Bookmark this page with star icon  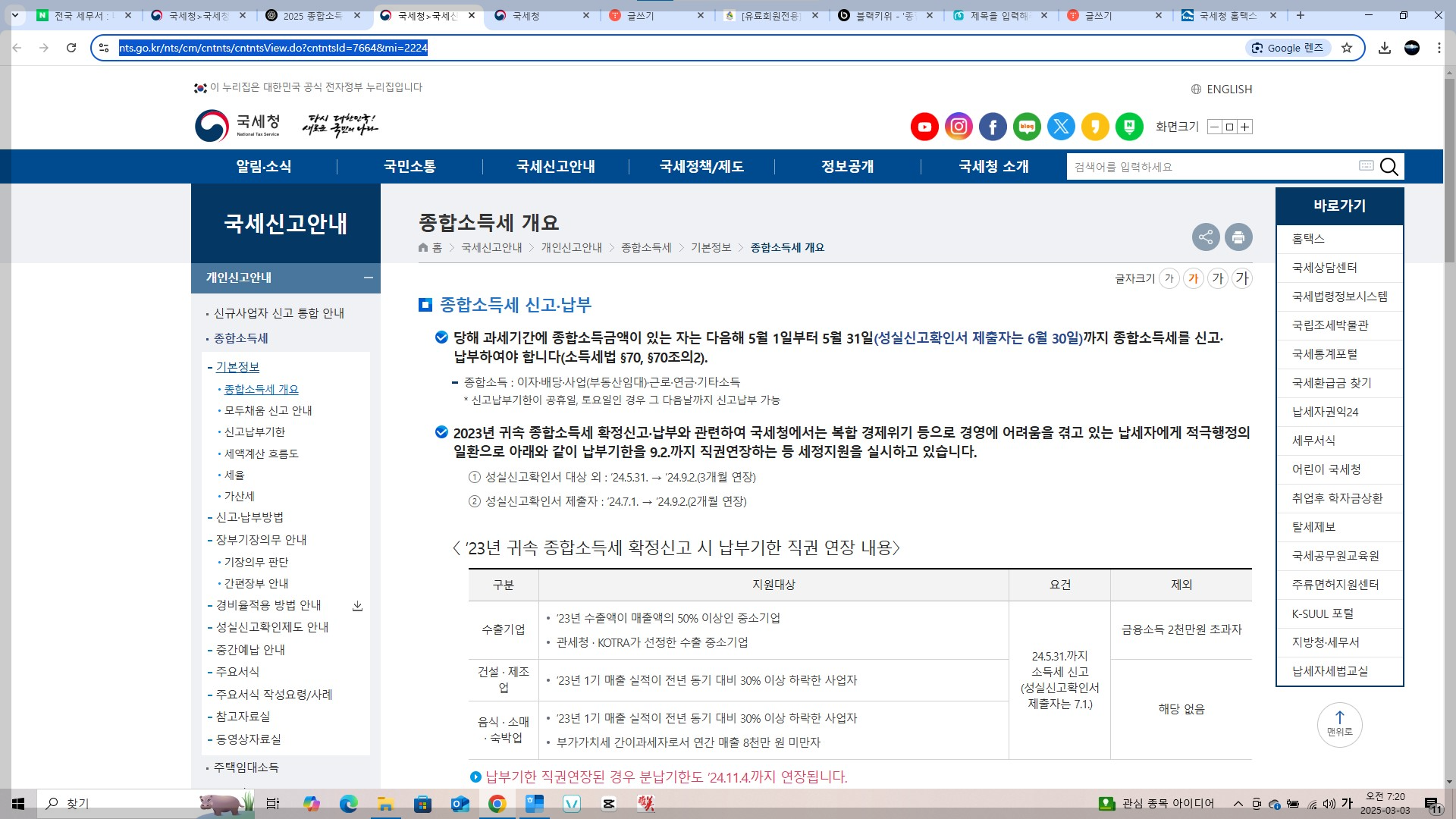click(x=1347, y=48)
